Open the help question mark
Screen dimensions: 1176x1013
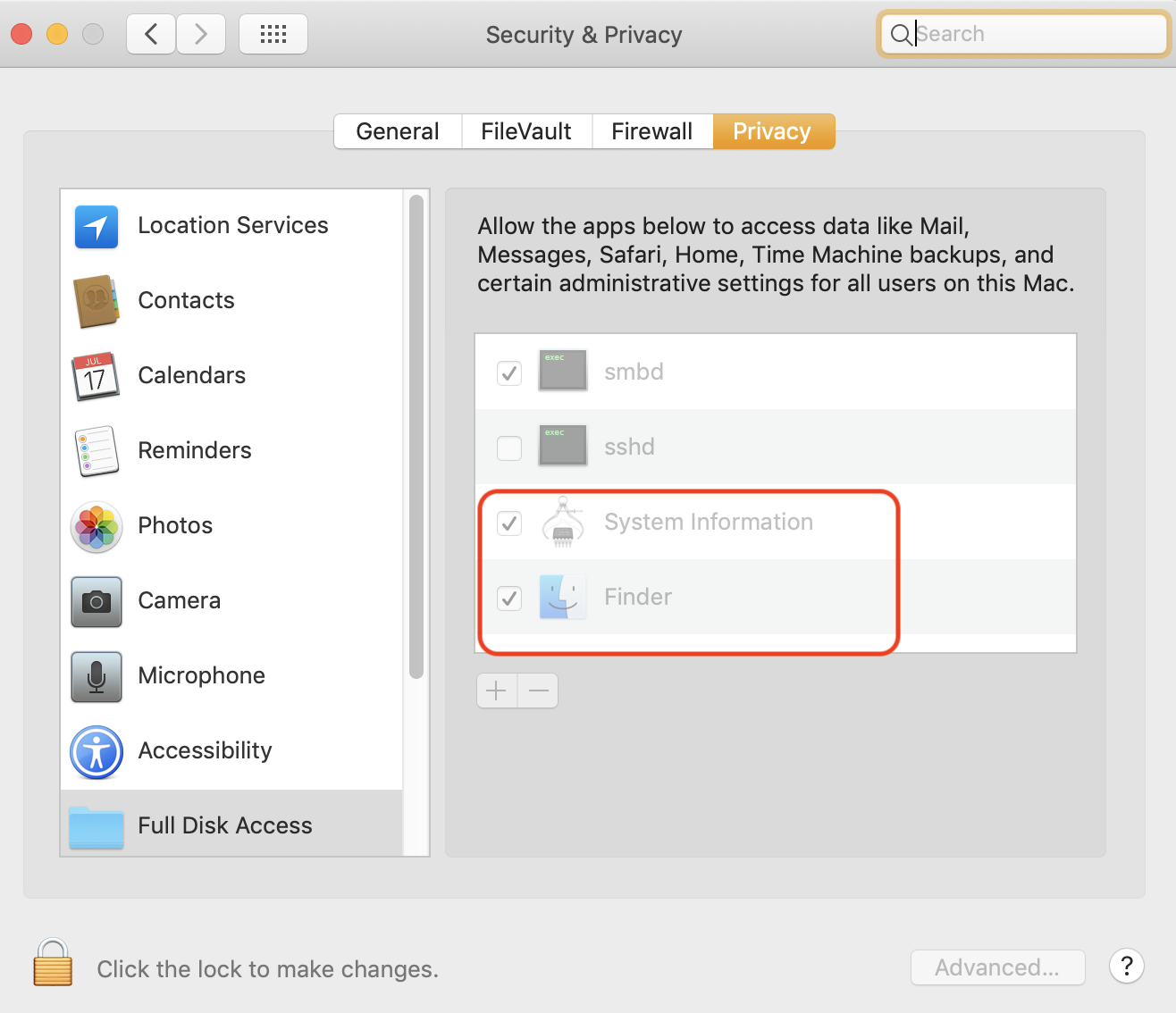[1126, 967]
